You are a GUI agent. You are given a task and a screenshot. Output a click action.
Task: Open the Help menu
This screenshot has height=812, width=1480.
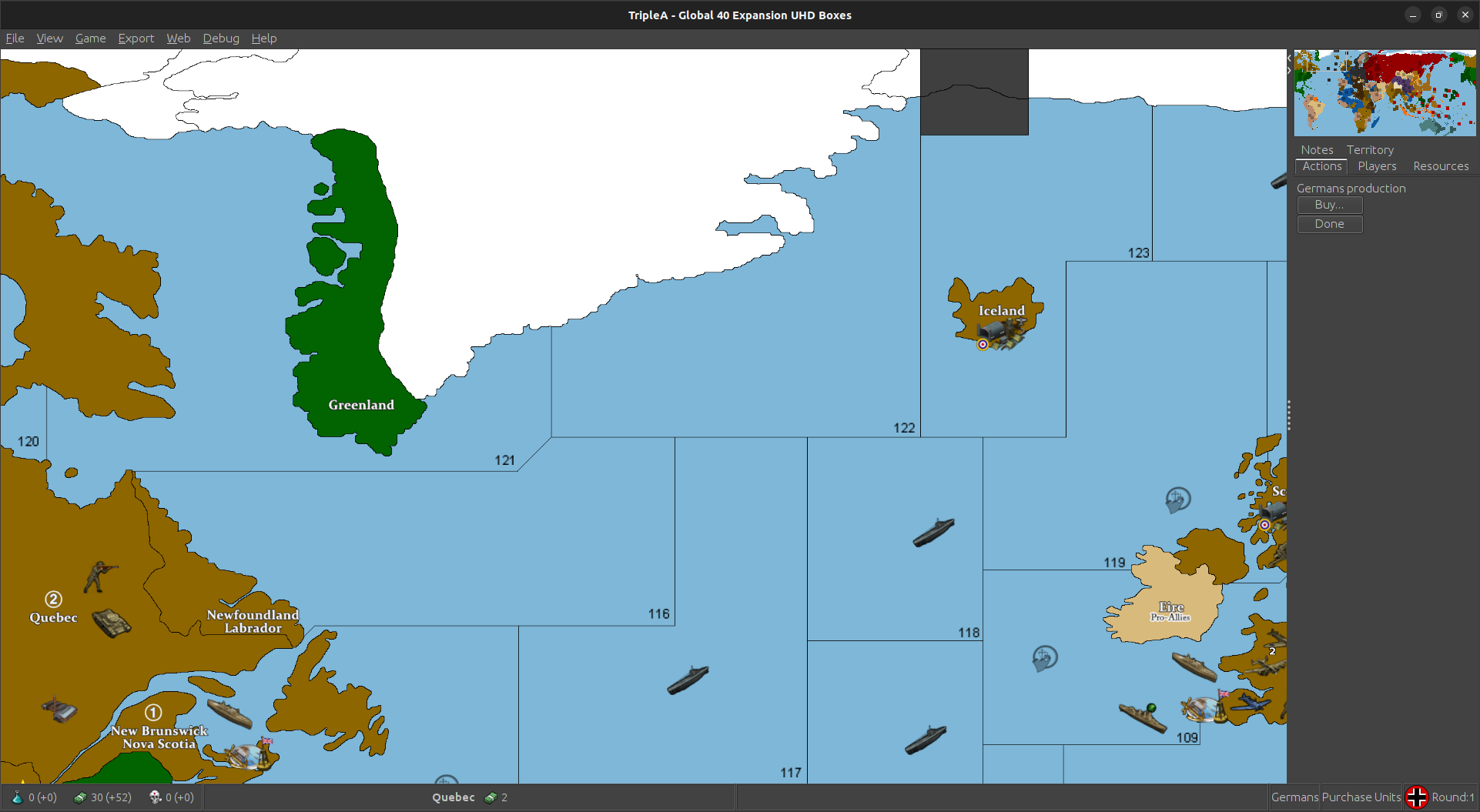click(264, 38)
